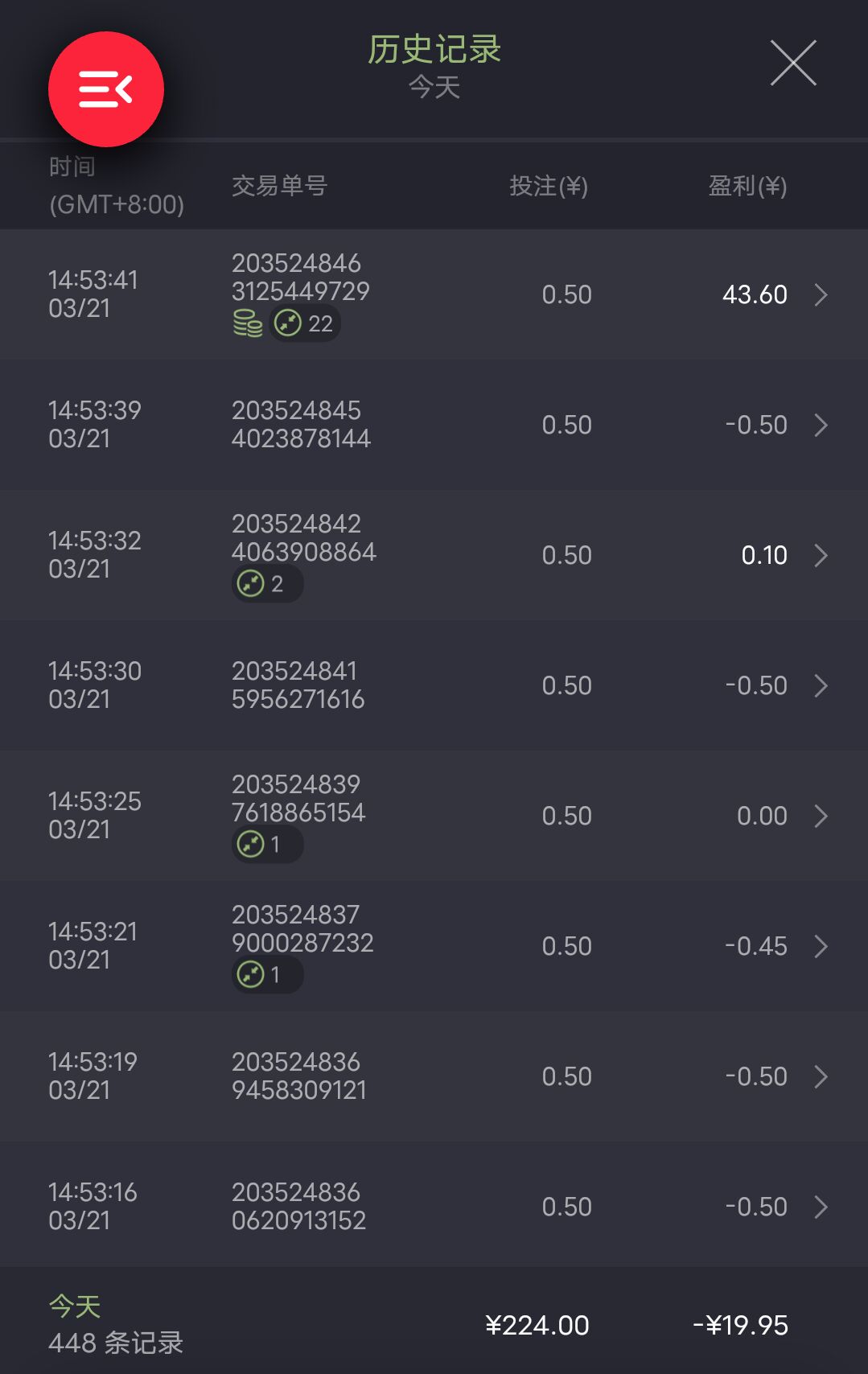The width and height of the screenshot is (868, 1374).
Task: Click the coin stack icon on first record
Action: click(x=248, y=323)
